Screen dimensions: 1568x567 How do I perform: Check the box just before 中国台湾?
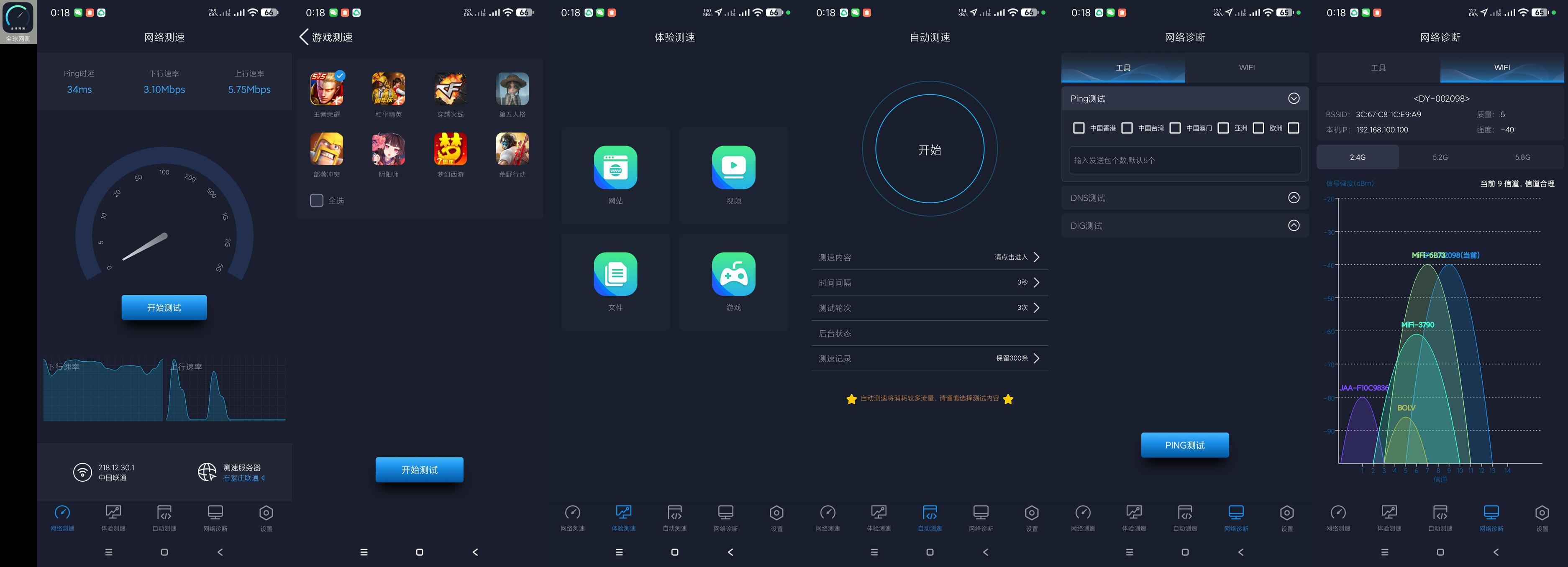coord(1127,128)
